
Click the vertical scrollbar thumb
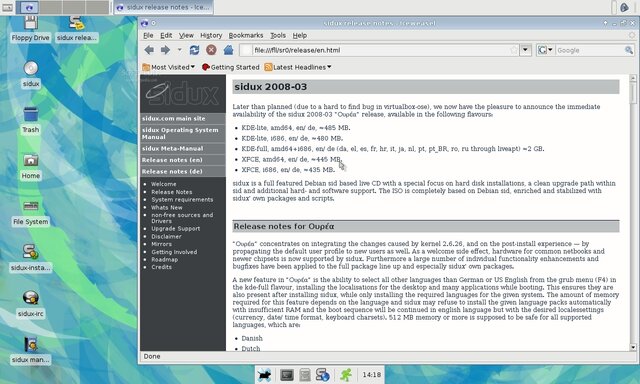(x=633, y=93)
